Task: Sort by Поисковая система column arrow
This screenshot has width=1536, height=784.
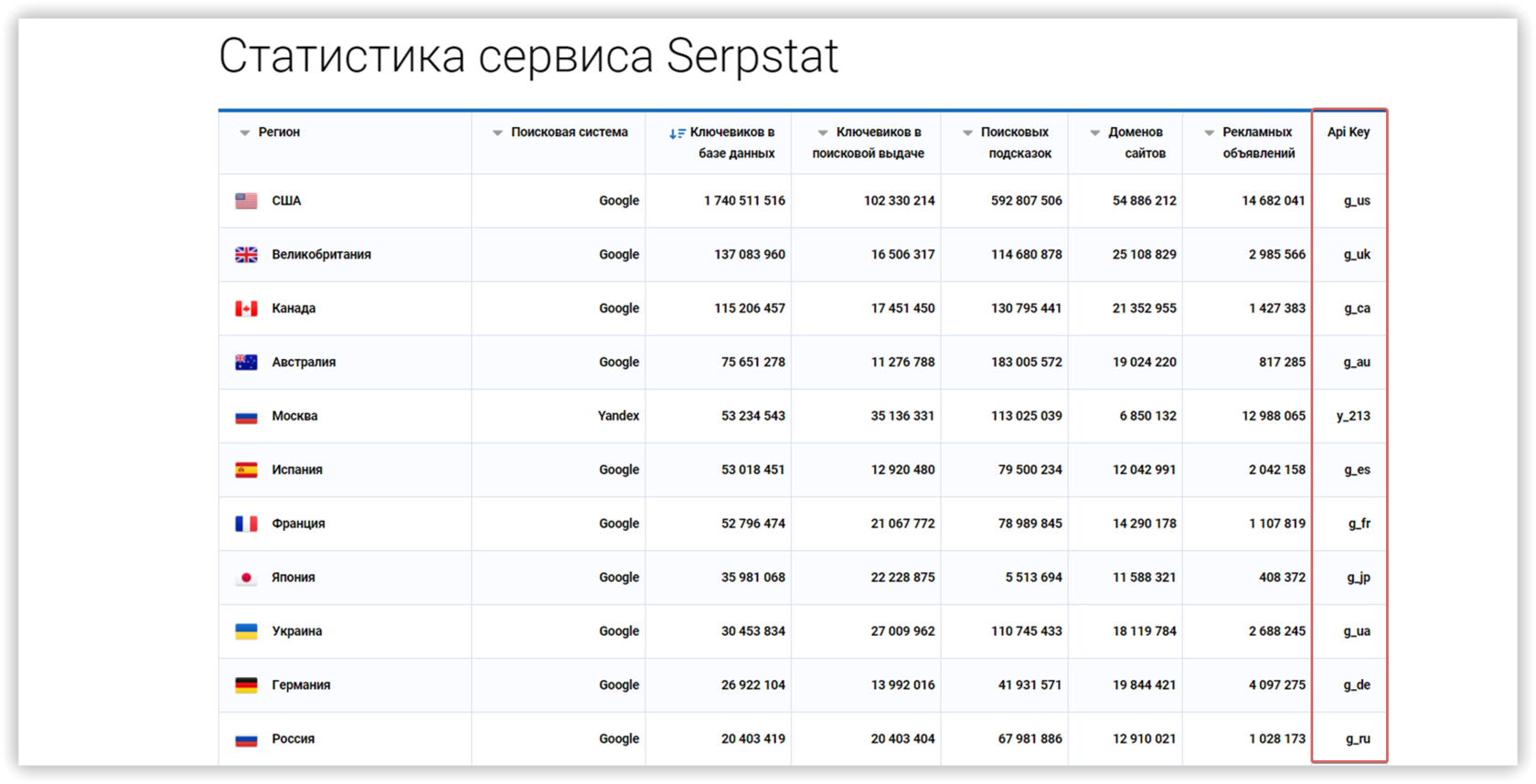Action: tap(497, 133)
